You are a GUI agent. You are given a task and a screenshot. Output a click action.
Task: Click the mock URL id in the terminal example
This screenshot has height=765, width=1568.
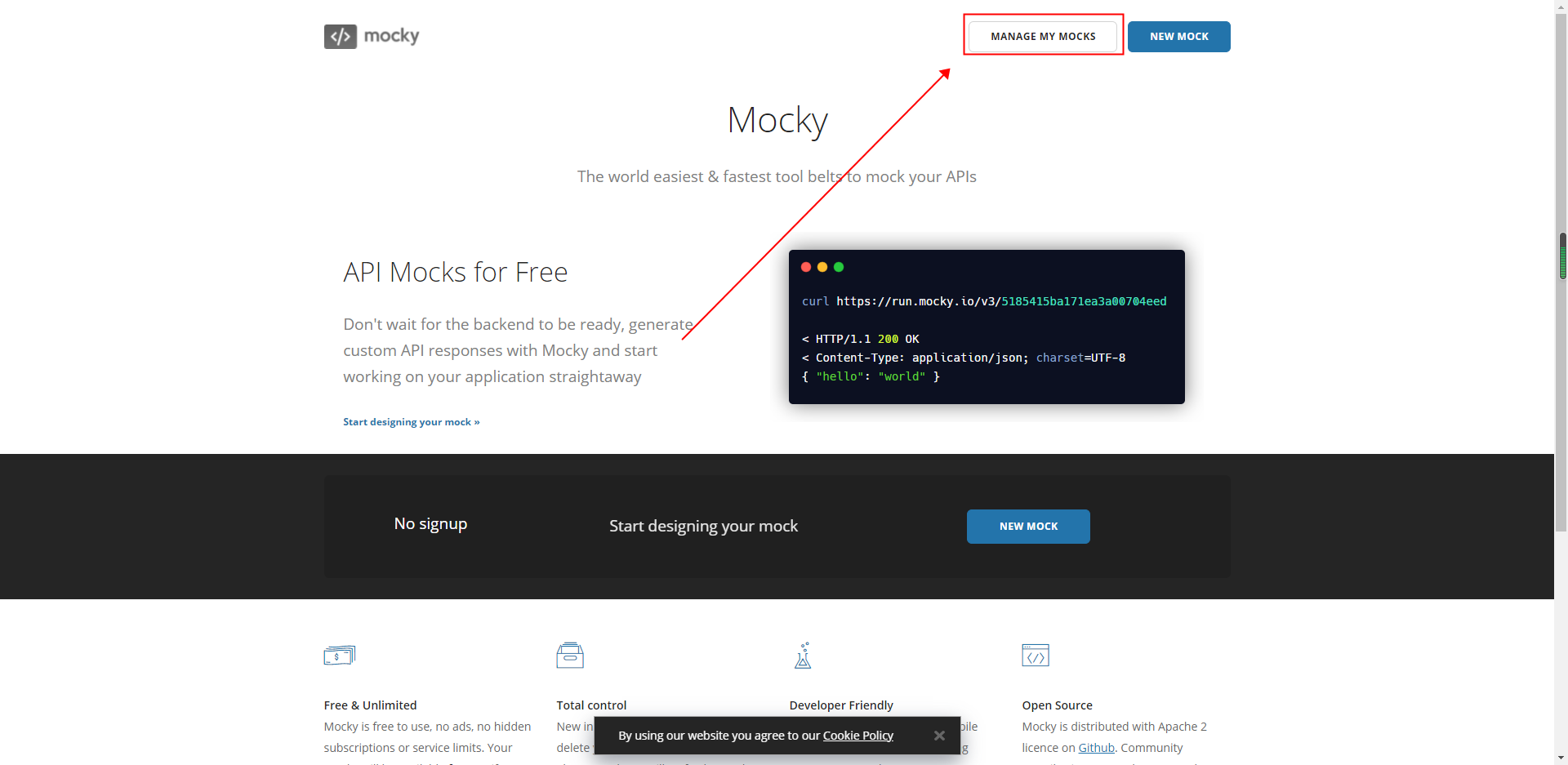tap(1084, 301)
